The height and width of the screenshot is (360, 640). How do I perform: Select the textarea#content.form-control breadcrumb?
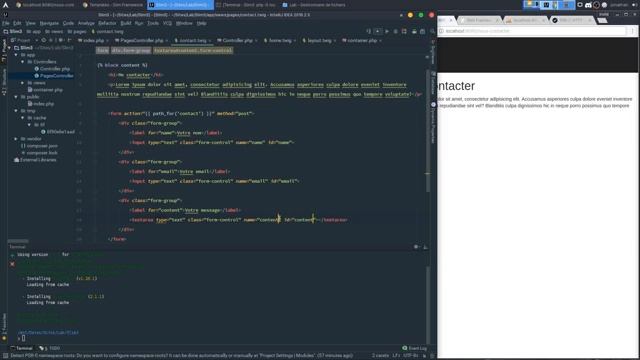click(193, 51)
